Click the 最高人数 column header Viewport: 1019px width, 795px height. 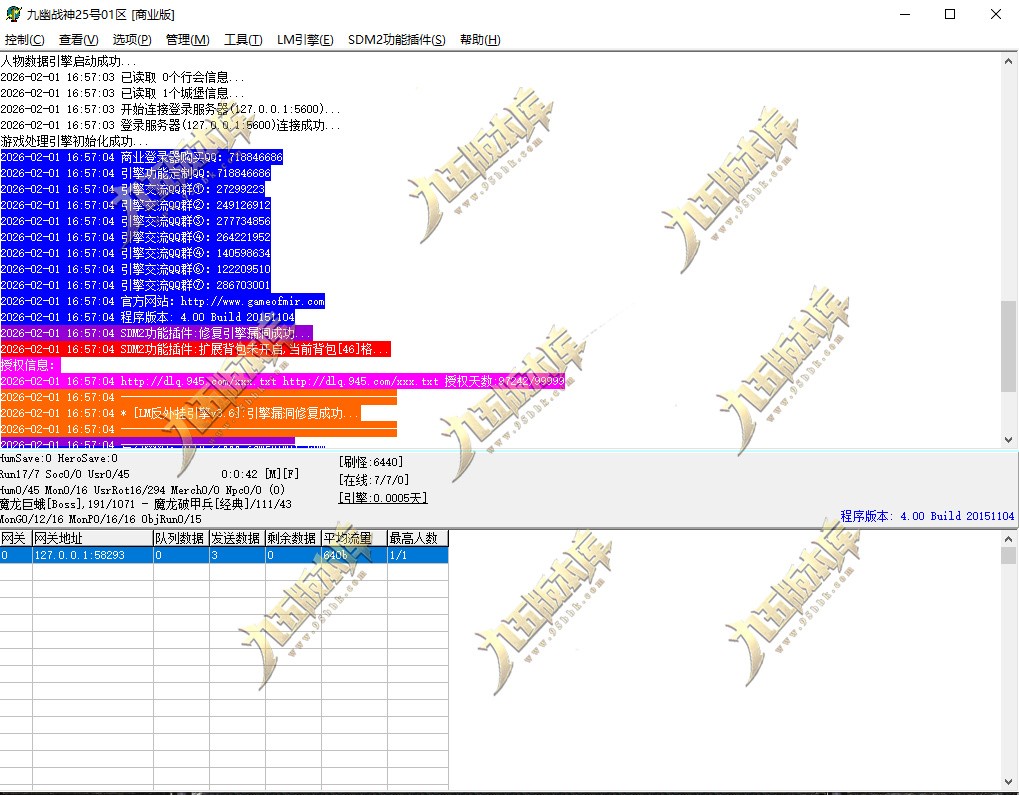coord(417,538)
